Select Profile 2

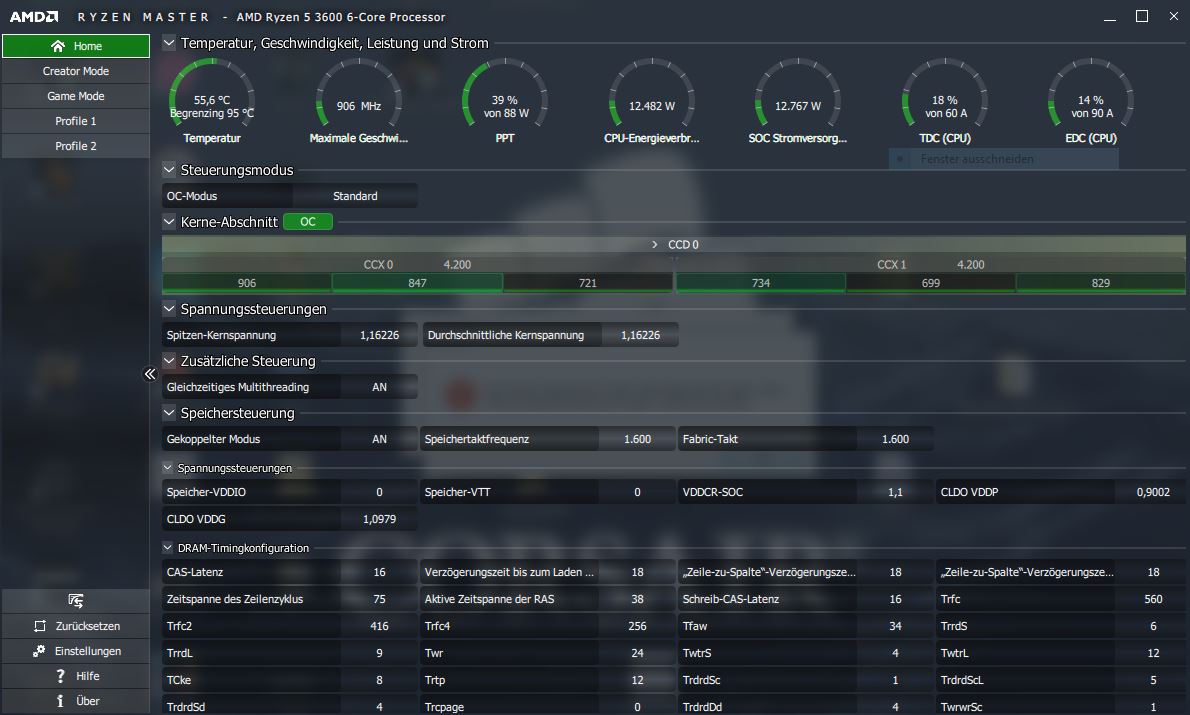click(x=76, y=146)
